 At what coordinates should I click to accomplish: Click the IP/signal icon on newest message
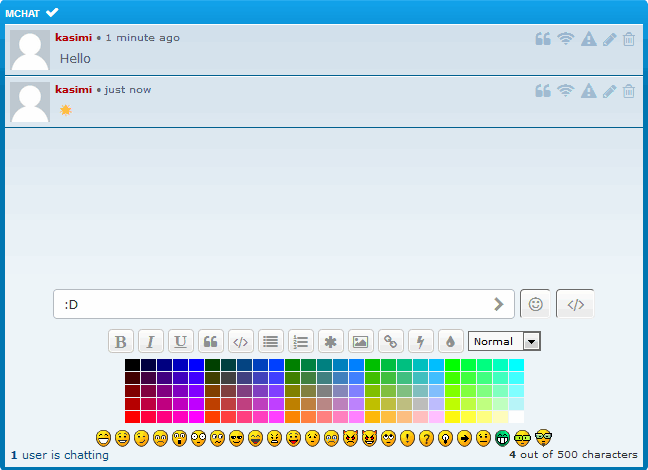(566, 91)
